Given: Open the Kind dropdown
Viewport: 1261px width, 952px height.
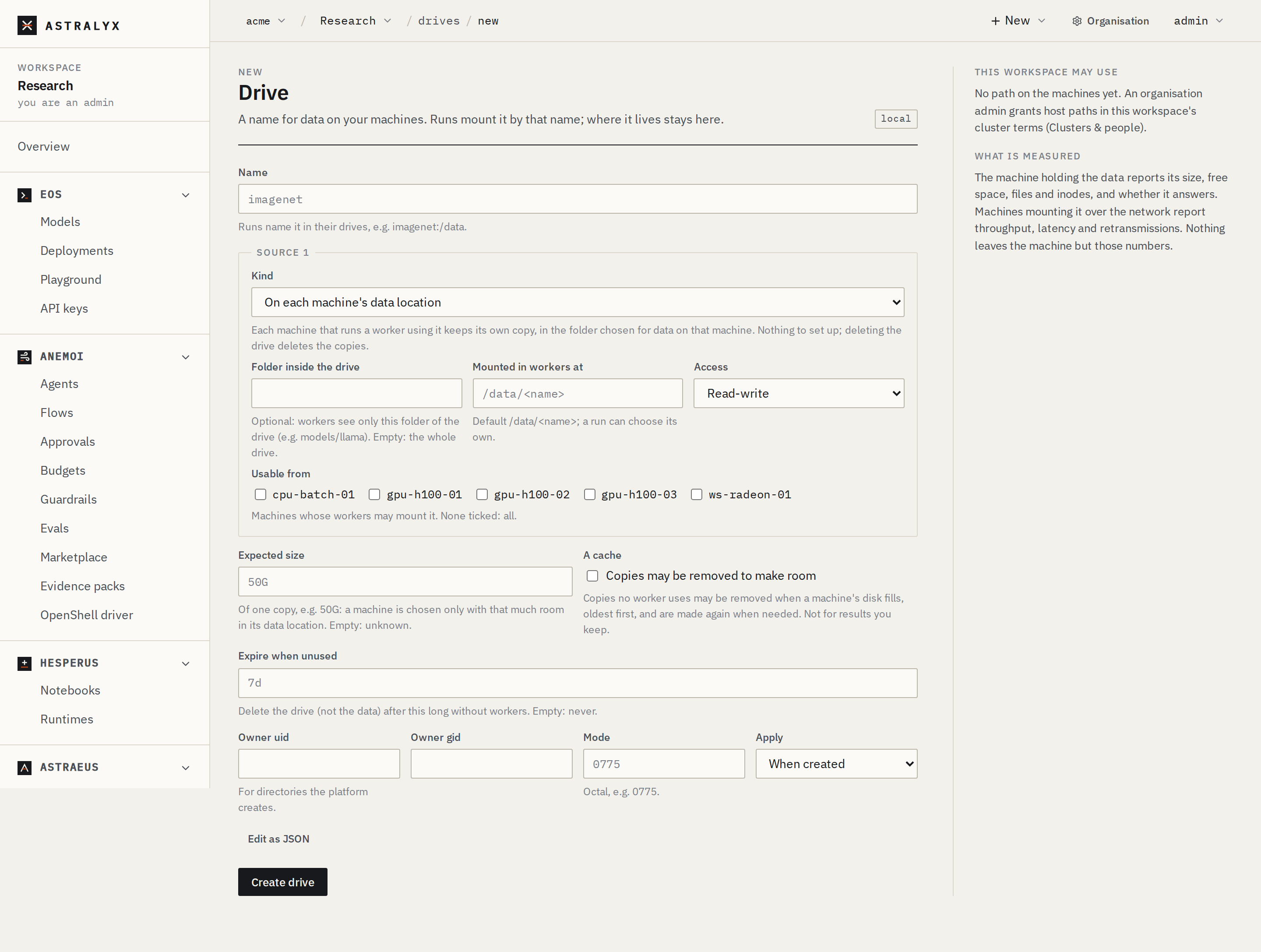Looking at the screenshot, I should point(578,303).
